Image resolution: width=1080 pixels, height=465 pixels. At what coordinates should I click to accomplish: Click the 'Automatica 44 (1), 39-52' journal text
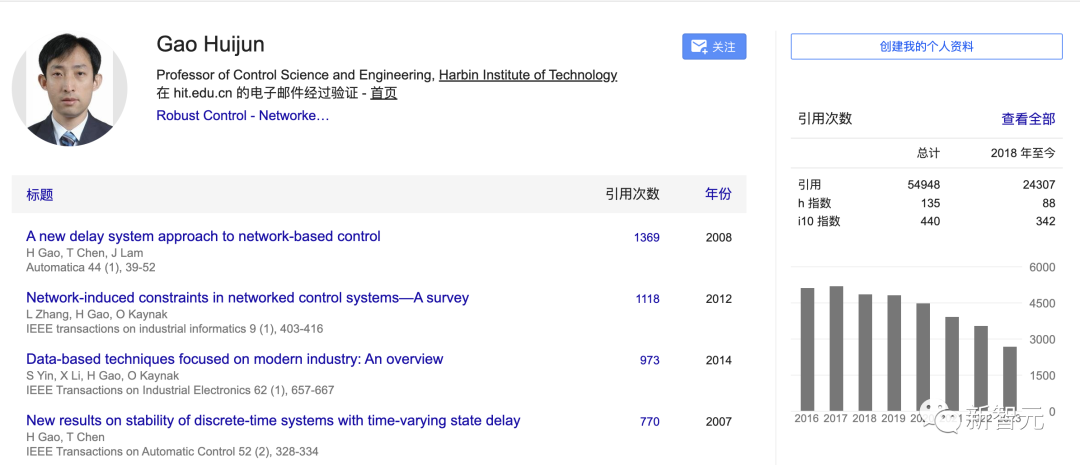pyautogui.click(x=91, y=267)
